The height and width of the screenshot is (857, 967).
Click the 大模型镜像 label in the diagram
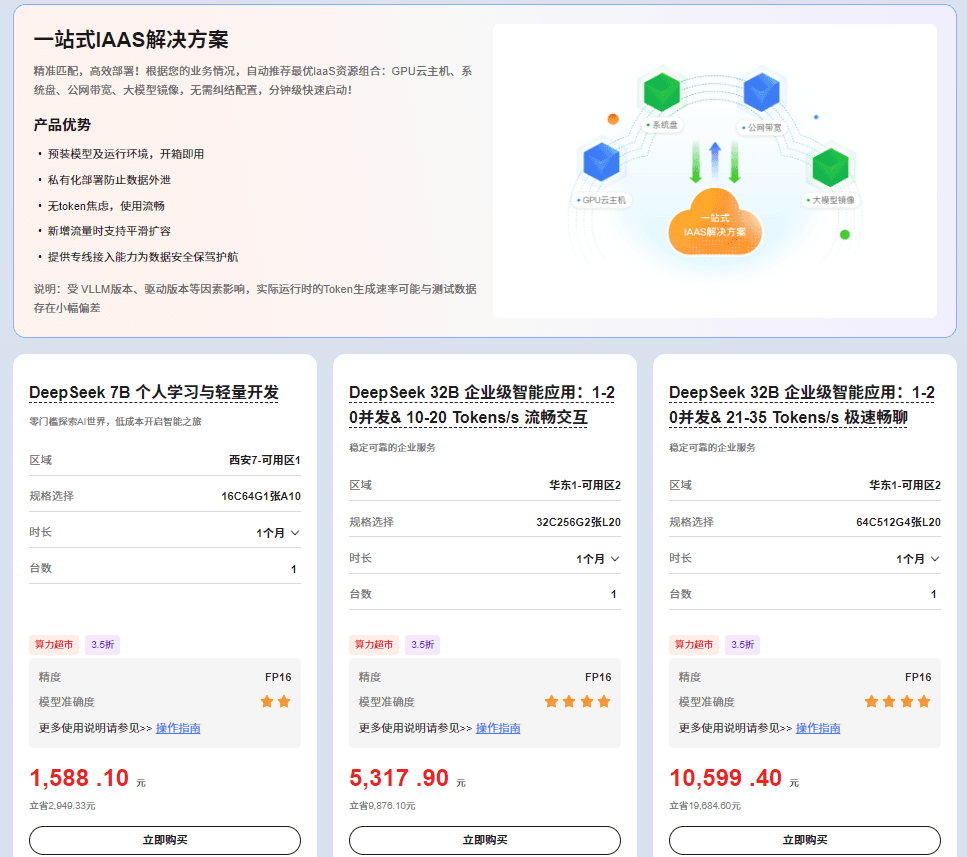click(833, 200)
